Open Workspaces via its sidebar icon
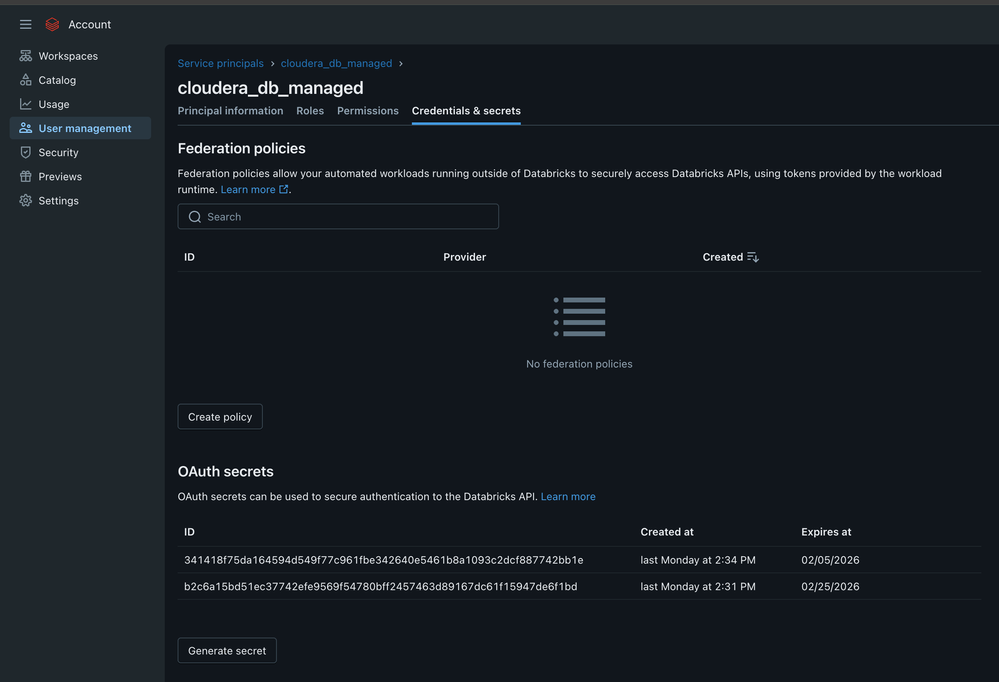Image resolution: width=999 pixels, height=682 pixels. [25, 56]
